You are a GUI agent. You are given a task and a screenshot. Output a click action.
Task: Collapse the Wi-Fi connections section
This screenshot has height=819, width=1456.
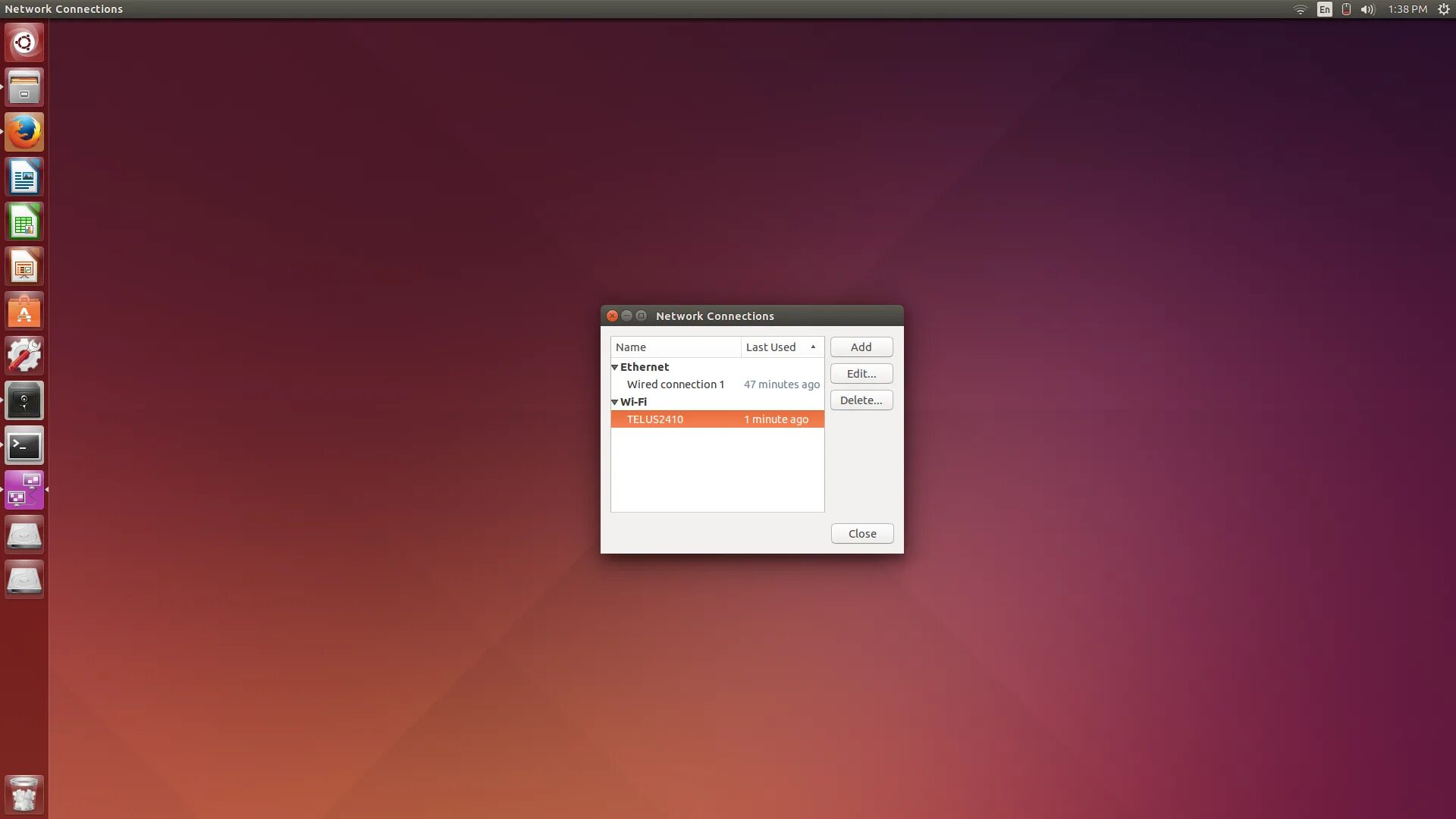click(614, 401)
